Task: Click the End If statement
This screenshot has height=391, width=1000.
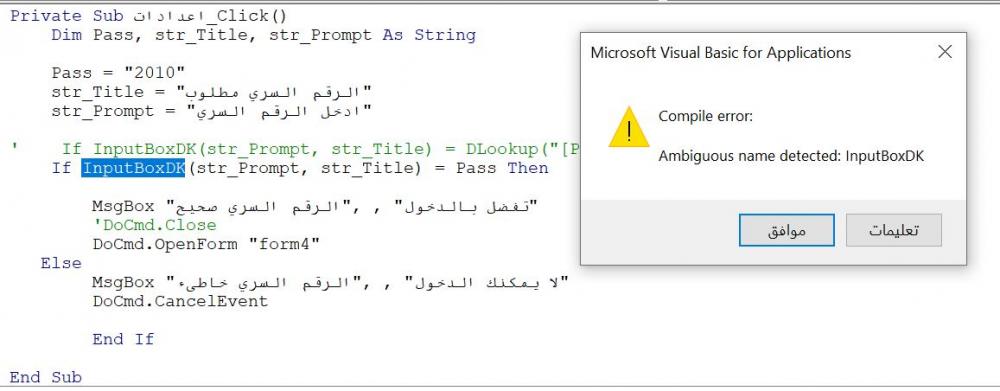Action: (x=123, y=339)
